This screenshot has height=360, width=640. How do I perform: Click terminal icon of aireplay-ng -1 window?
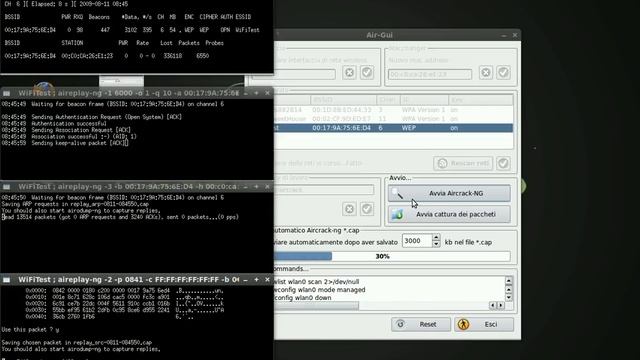point(7,93)
